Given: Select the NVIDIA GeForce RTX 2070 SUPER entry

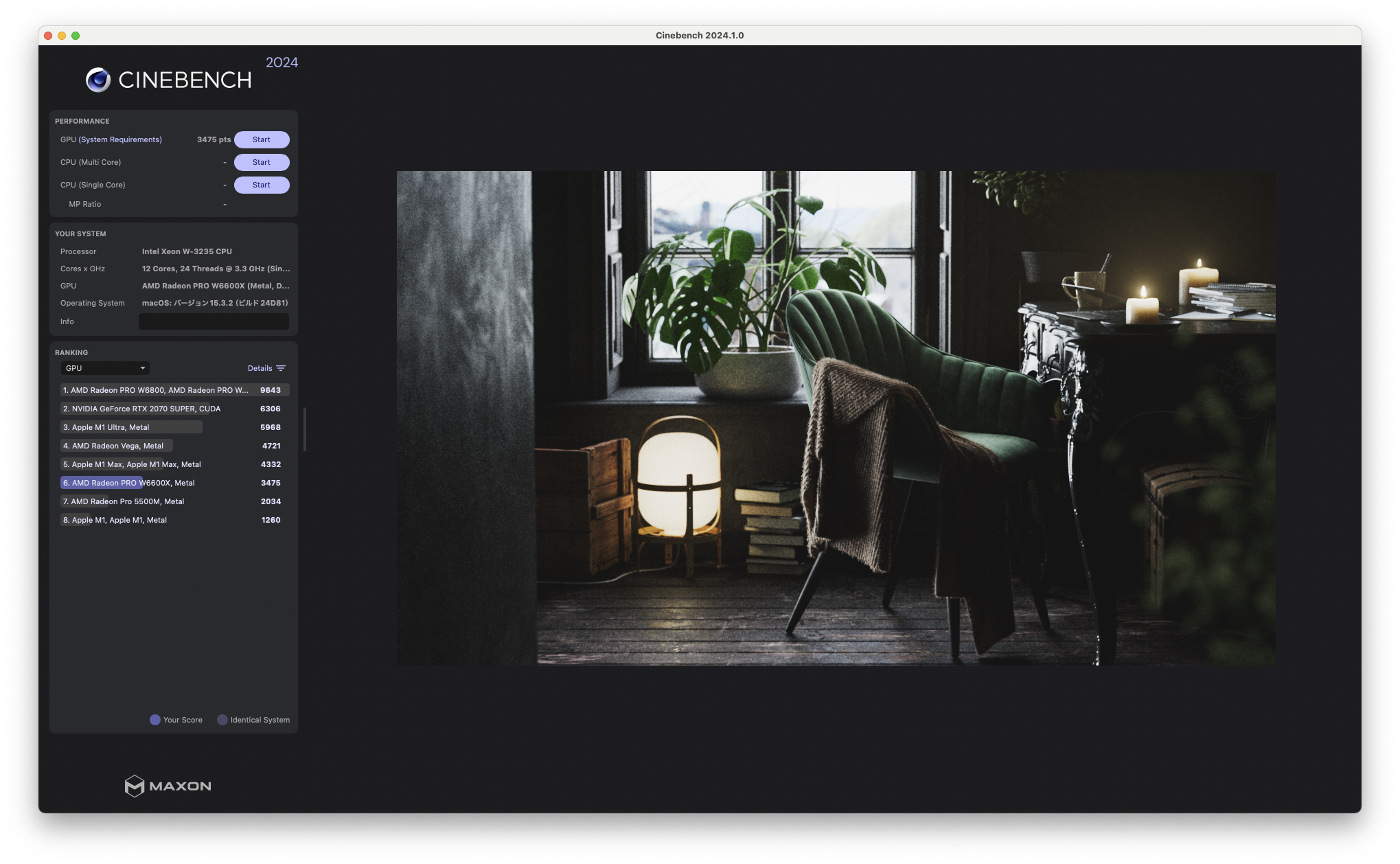Looking at the screenshot, I should tap(141, 409).
